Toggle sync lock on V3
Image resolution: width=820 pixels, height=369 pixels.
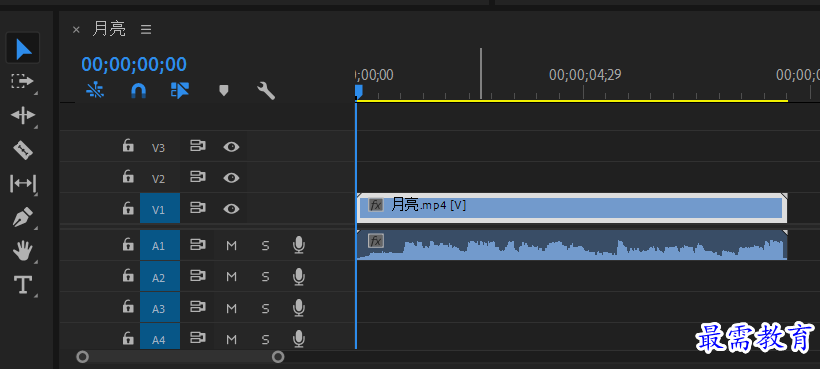(197, 146)
